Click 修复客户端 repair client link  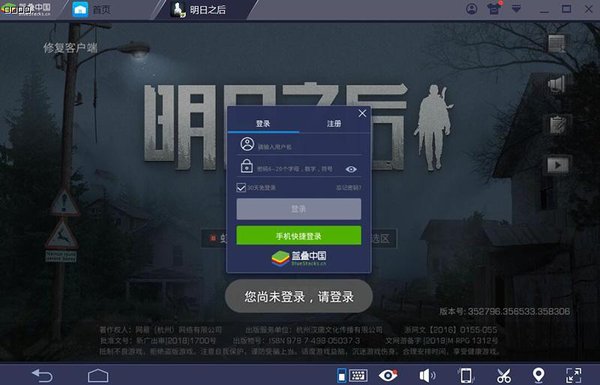tap(70, 48)
